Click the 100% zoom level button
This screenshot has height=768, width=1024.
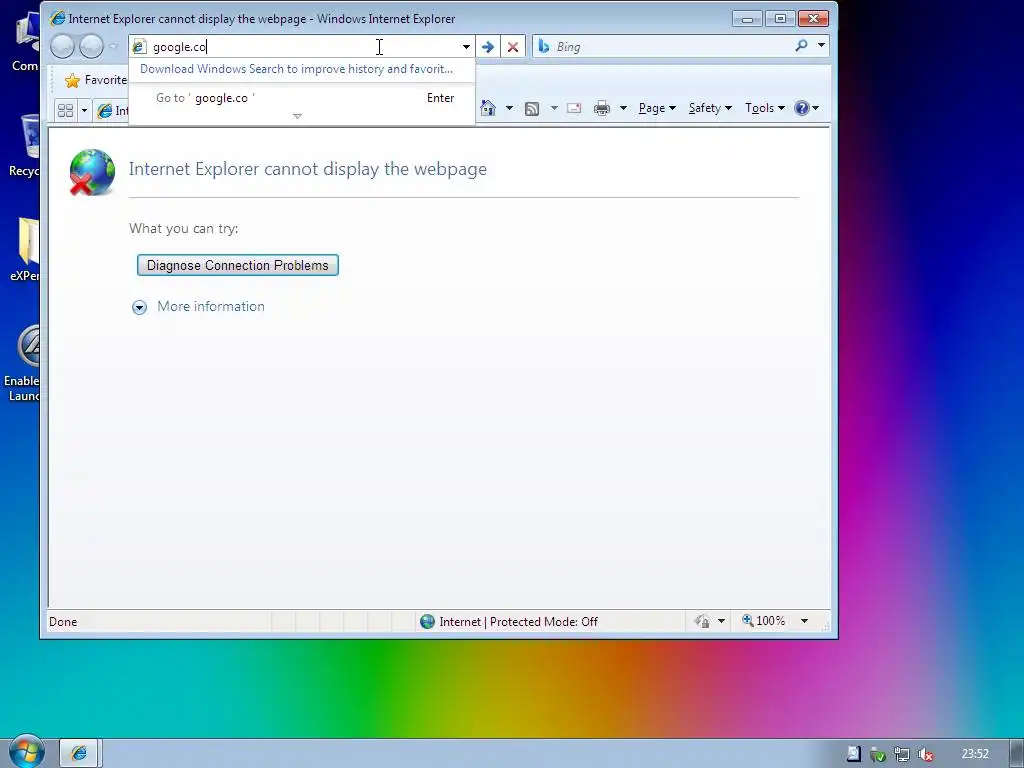pyautogui.click(x=763, y=621)
